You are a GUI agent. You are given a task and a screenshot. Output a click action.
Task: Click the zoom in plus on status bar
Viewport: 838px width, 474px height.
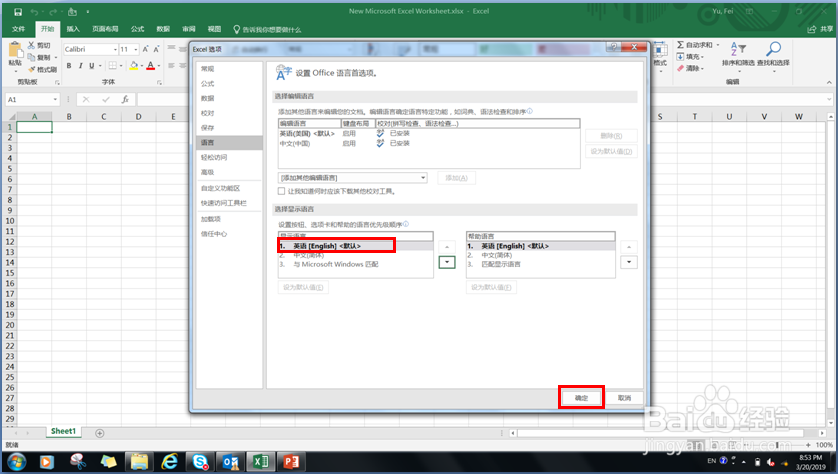click(810, 445)
